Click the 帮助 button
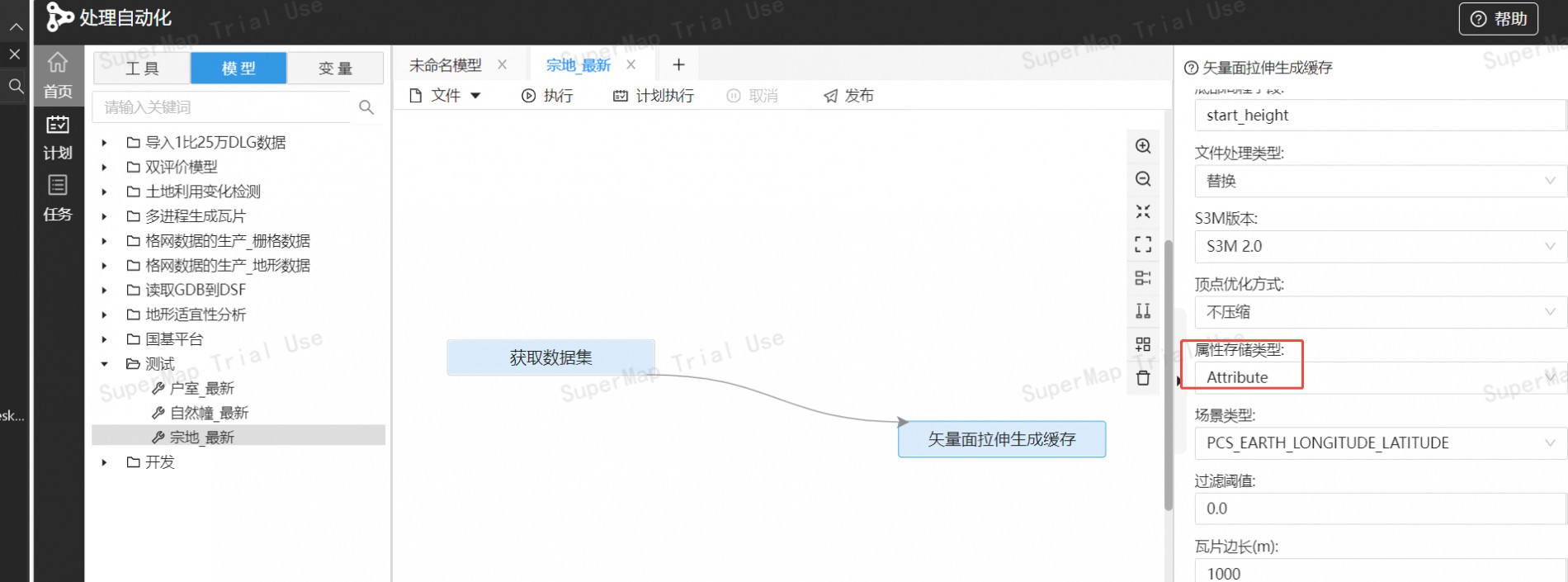 (1499, 19)
